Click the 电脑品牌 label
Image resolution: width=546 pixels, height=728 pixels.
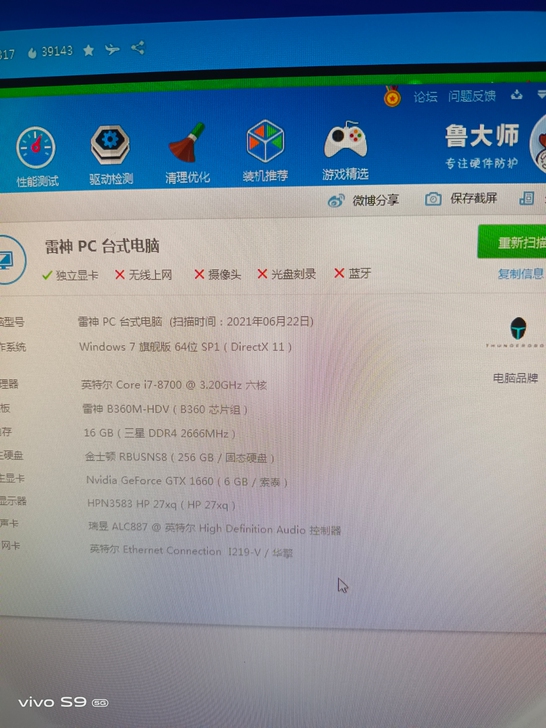tap(515, 378)
